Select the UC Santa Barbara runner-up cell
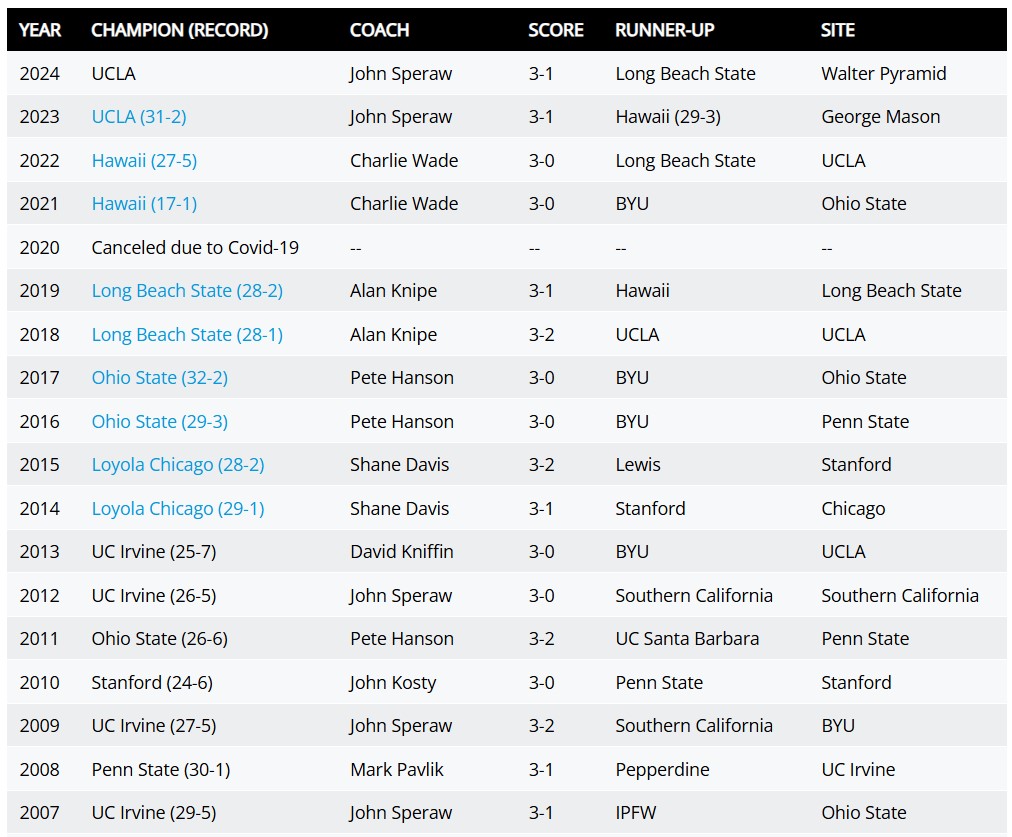This screenshot has width=1012, height=837. tap(687, 639)
